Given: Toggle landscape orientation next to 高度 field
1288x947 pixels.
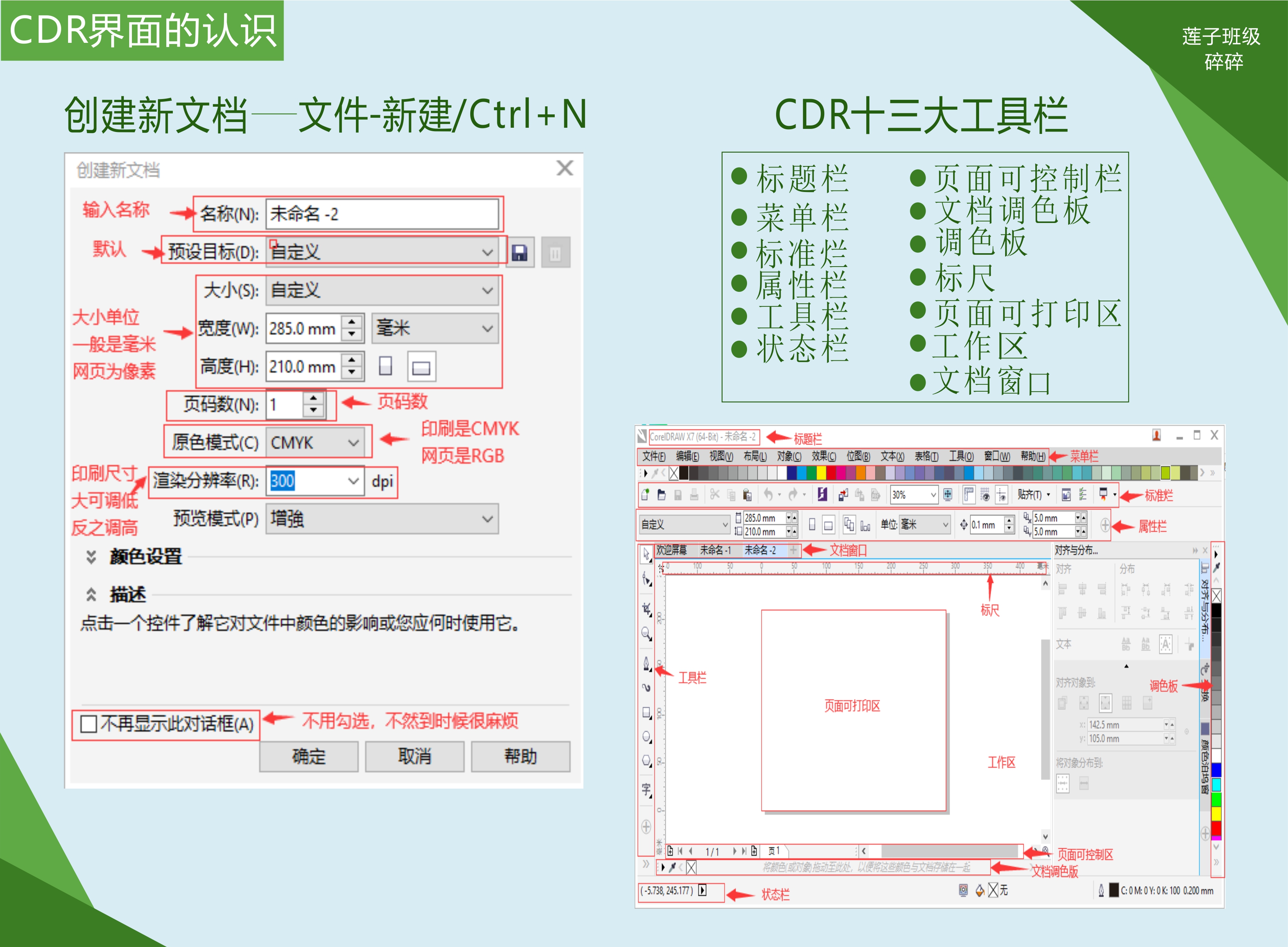Looking at the screenshot, I should click(x=421, y=367).
